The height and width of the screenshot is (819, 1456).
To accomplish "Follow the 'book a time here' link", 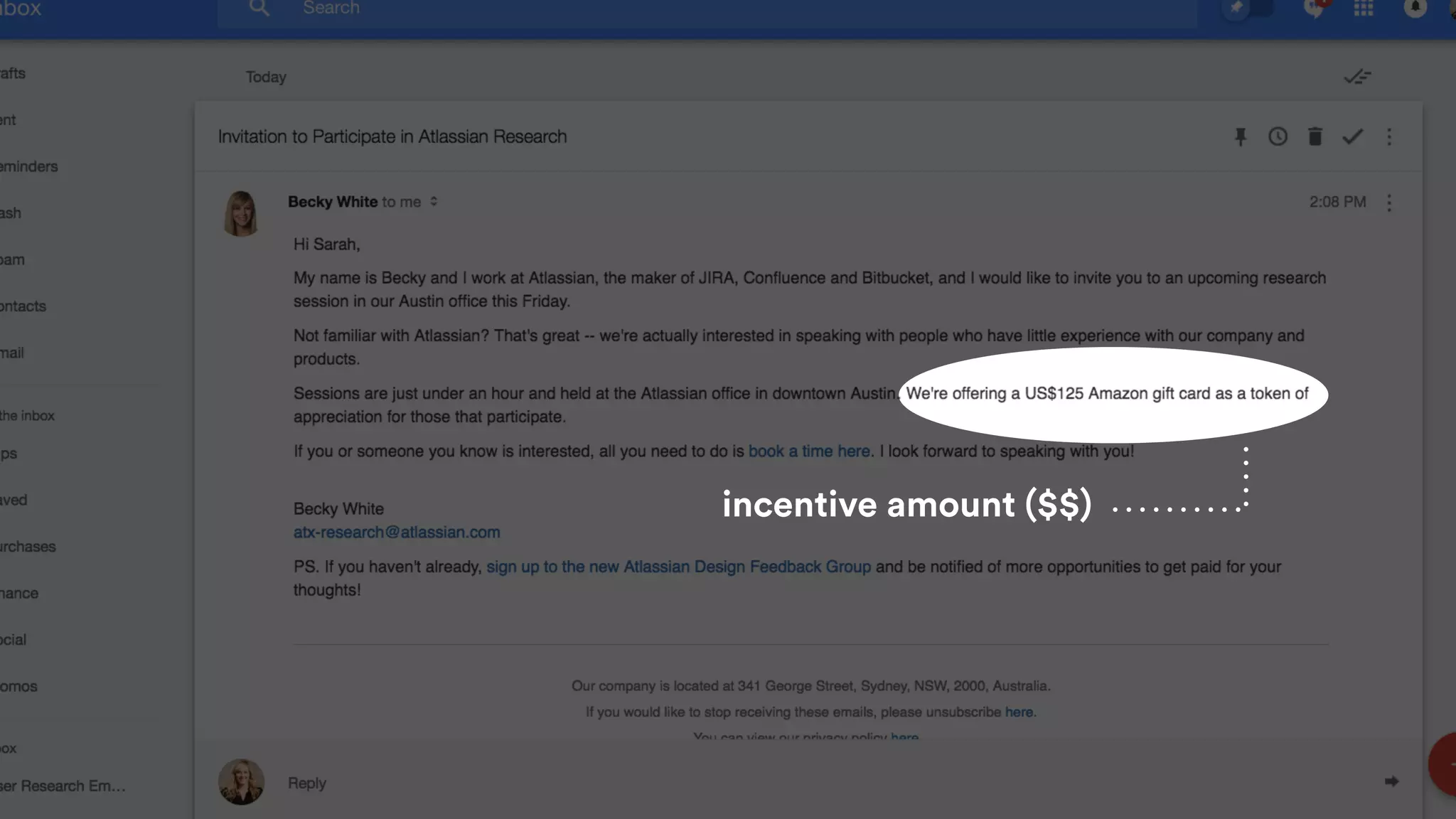I will coord(809,451).
